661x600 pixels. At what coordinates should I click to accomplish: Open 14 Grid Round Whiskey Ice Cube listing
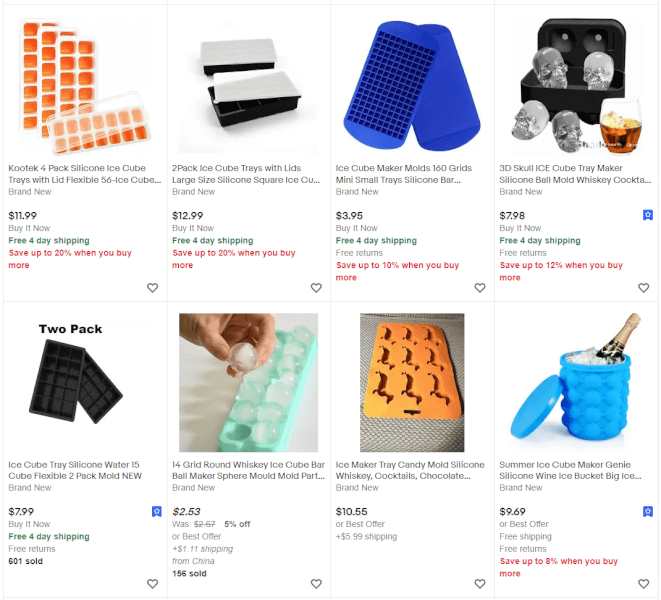(248, 470)
